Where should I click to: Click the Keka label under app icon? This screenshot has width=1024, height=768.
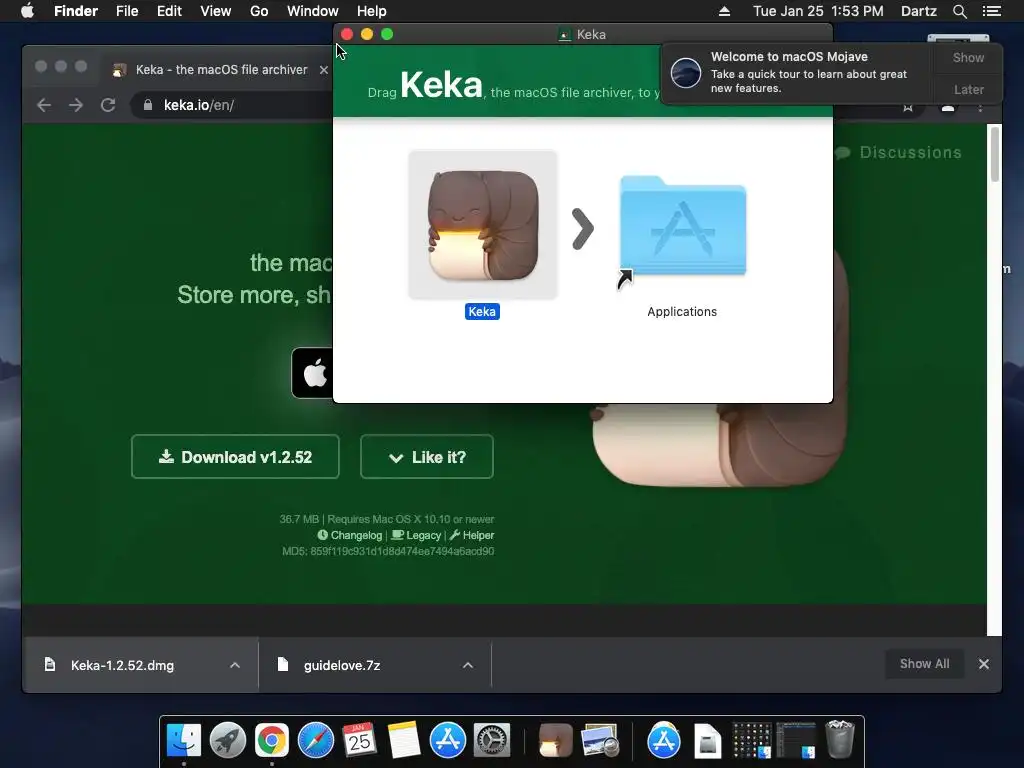point(482,312)
